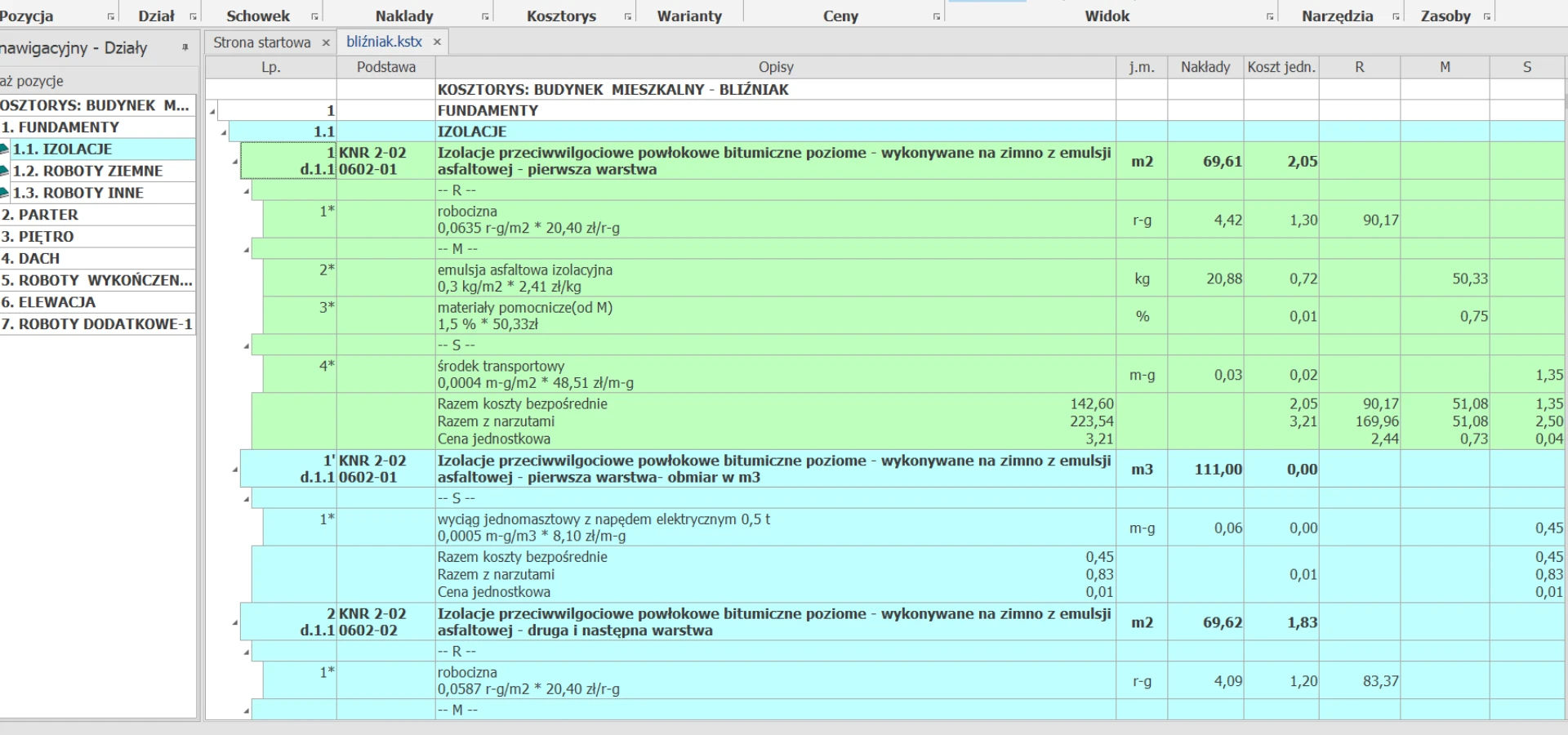Click the R value 83,37 in position 2 robocizna

point(1360,681)
